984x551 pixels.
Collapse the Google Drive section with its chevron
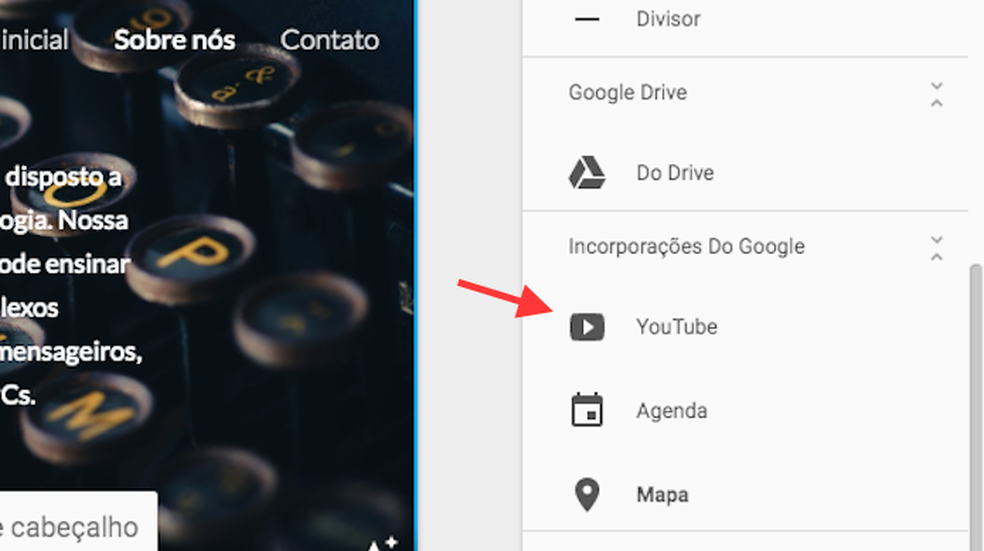[x=936, y=94]
